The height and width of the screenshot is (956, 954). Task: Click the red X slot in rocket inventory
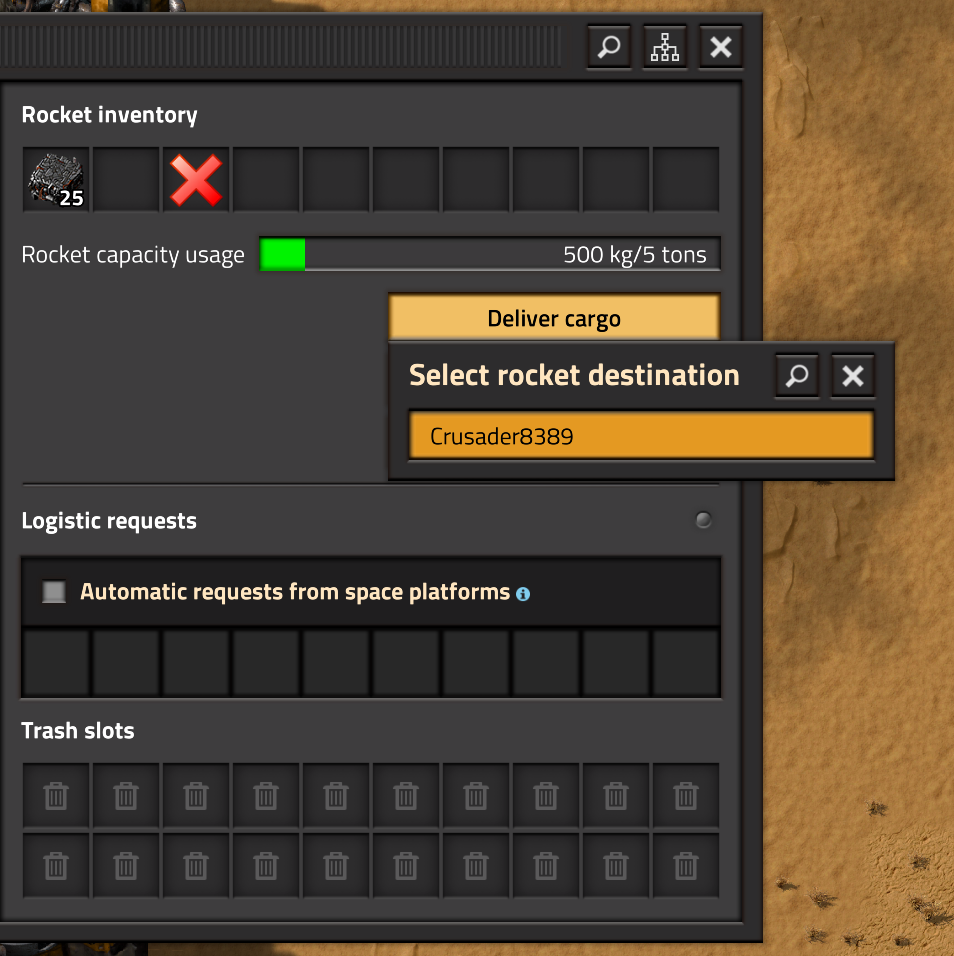[196, 179]
